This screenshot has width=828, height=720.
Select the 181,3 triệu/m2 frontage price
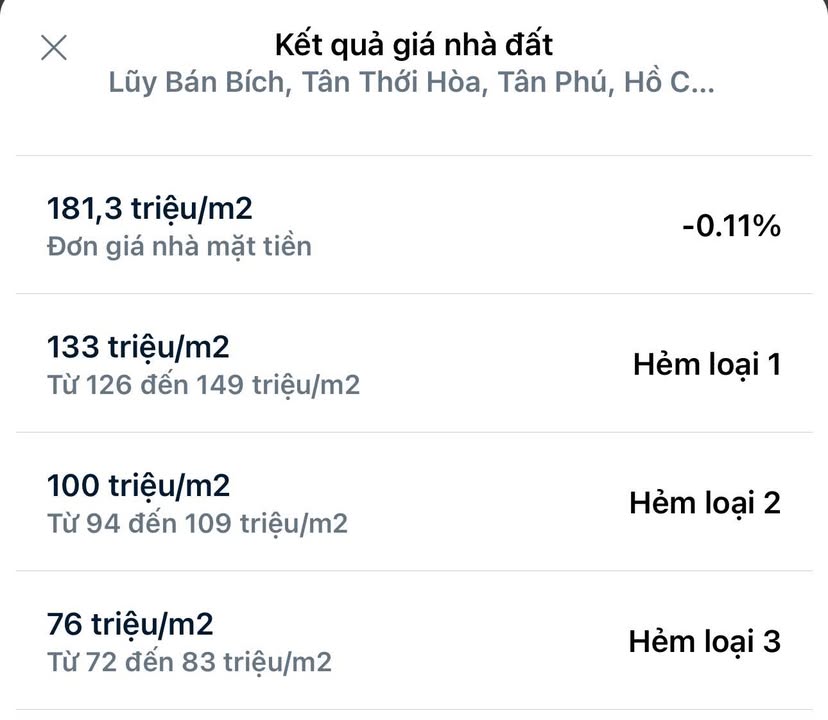coord(150,209)
